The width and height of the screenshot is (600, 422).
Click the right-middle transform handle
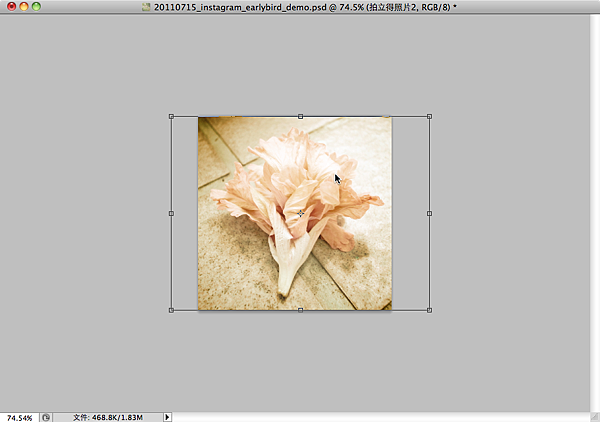[x=429, y=213]
